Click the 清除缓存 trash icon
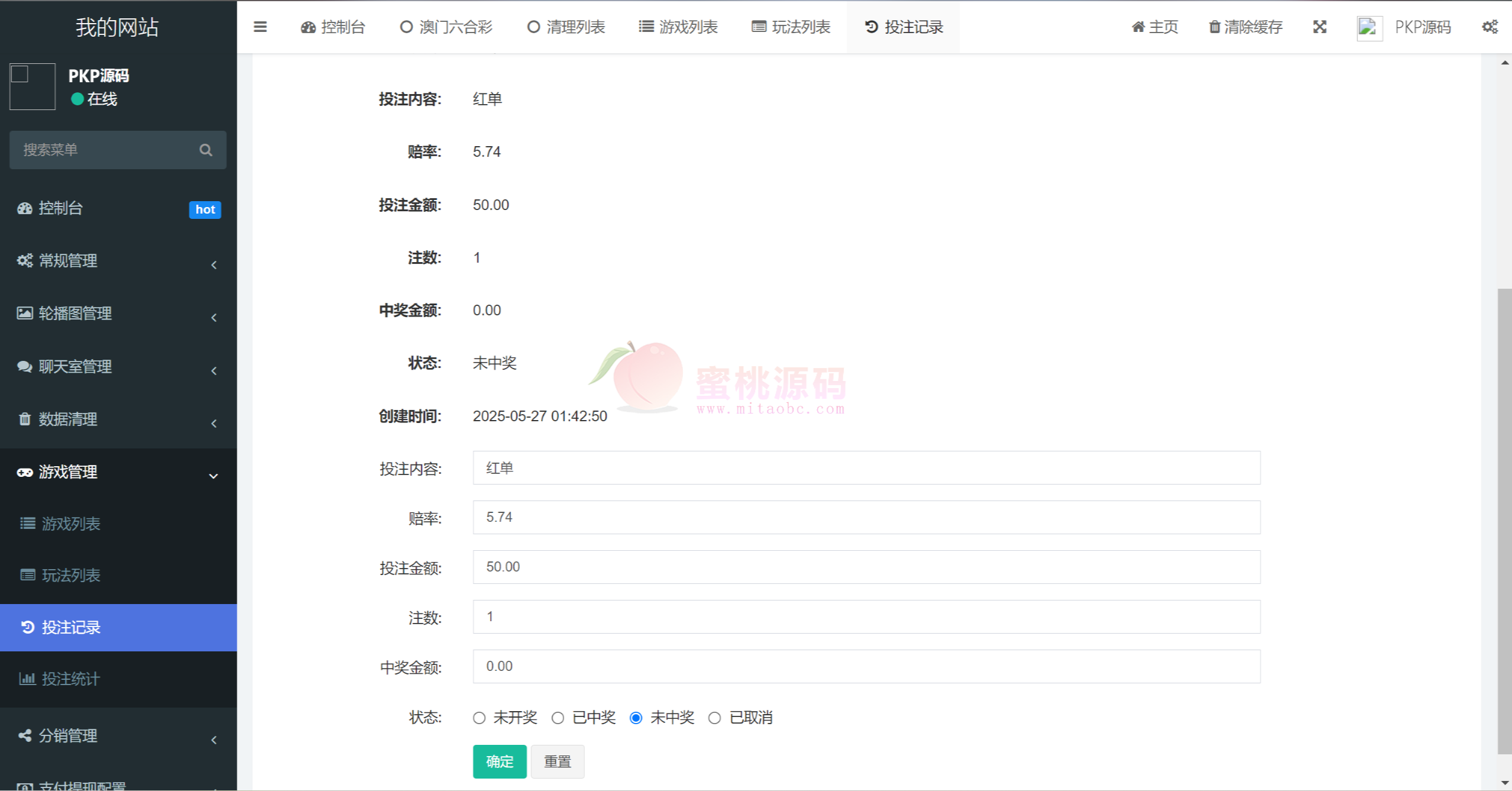 pyautogui.click(x=1214, y=27)
